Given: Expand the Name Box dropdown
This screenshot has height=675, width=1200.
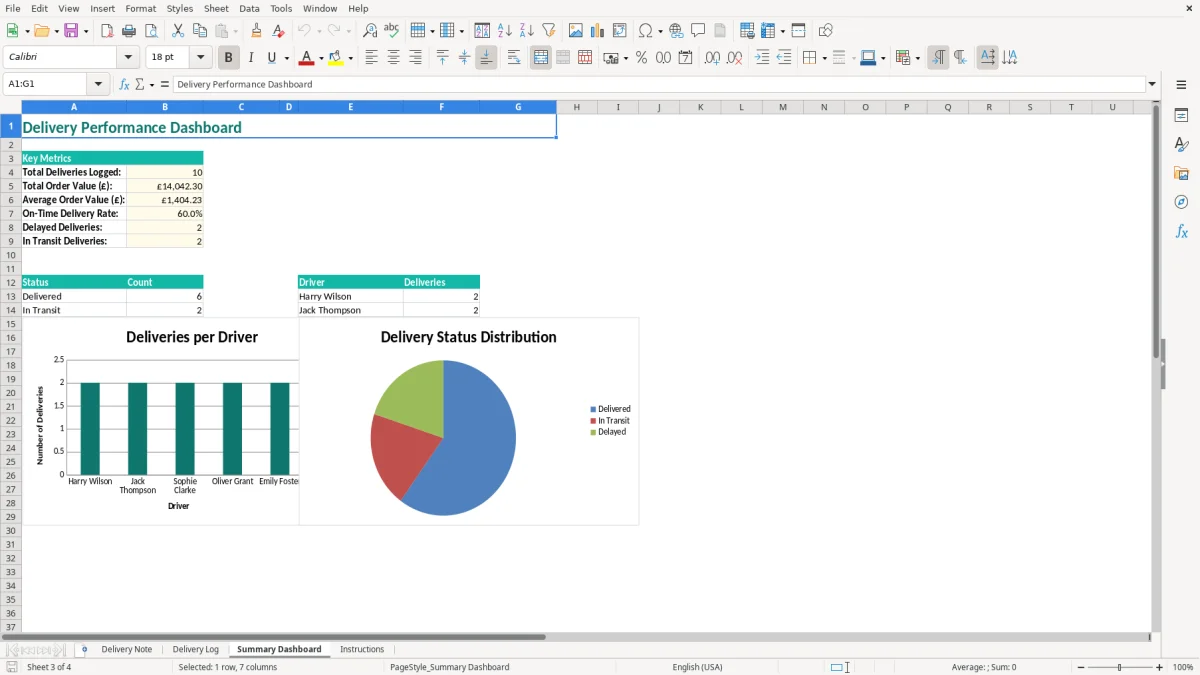Looking at the screenshot, I should 99,84.
